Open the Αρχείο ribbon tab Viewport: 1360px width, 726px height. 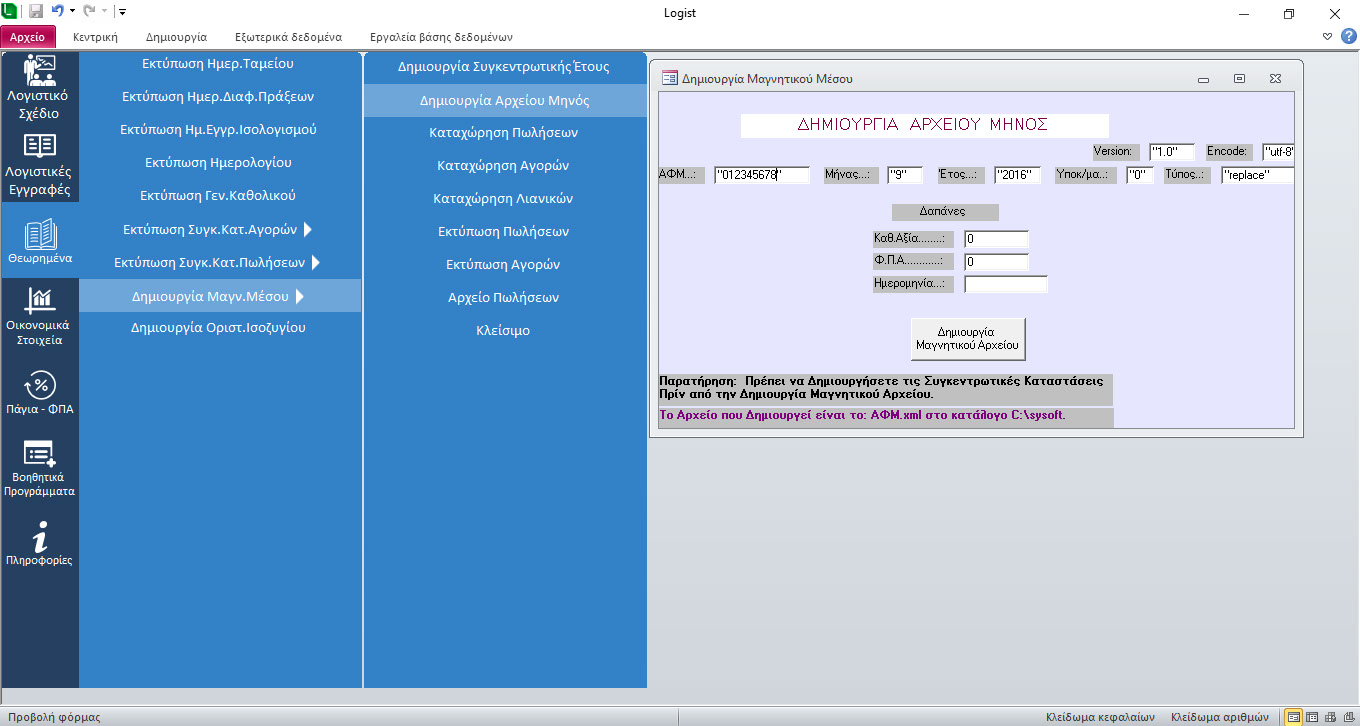click(28, 37)
